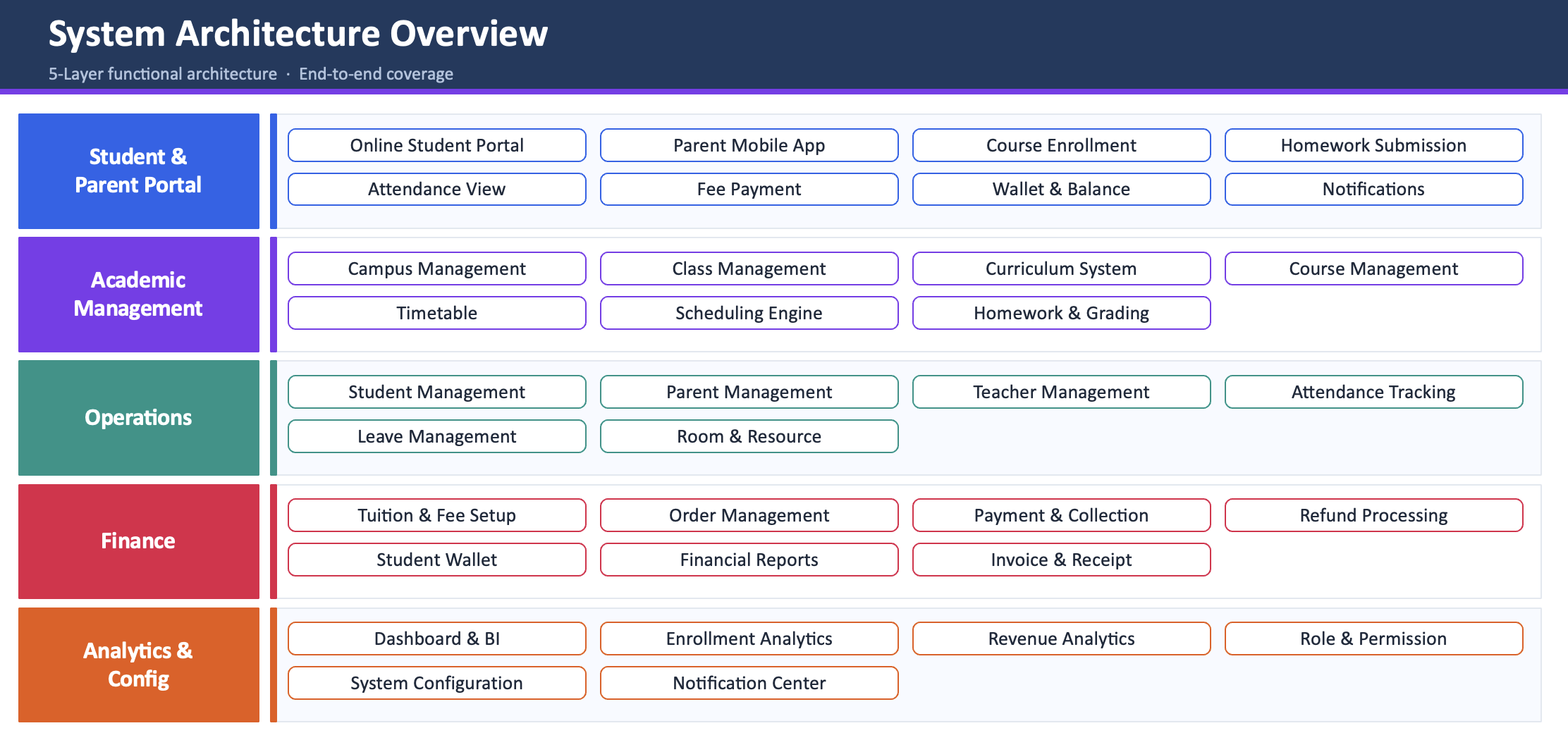The height and width of the screenshot is (740, 1568).
Task: Open the Course Enrollment module
Action: pyautogui.click(x=1061, y=145)
